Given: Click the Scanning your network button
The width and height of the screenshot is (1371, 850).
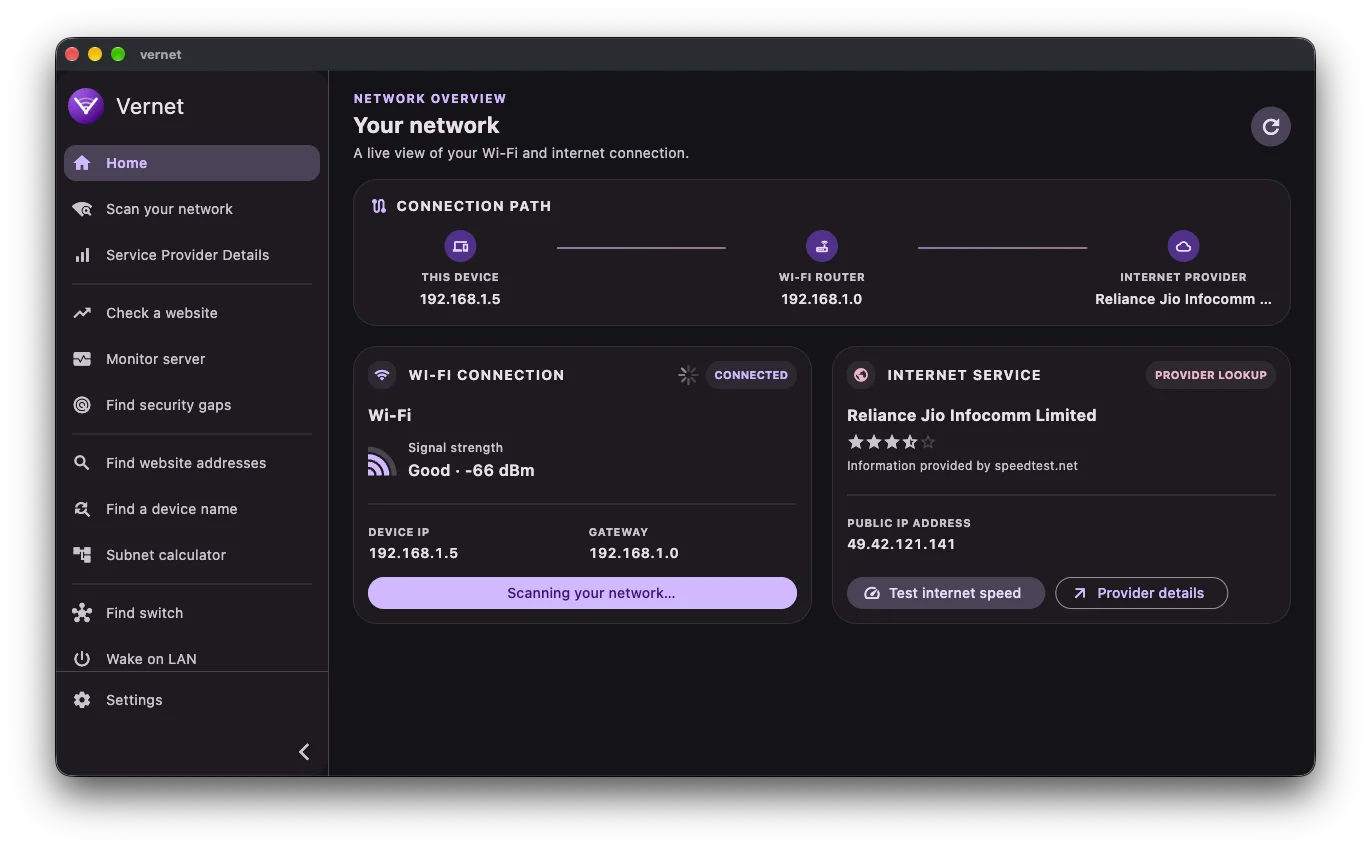Looking at the screenshot, I should (582, 593).
